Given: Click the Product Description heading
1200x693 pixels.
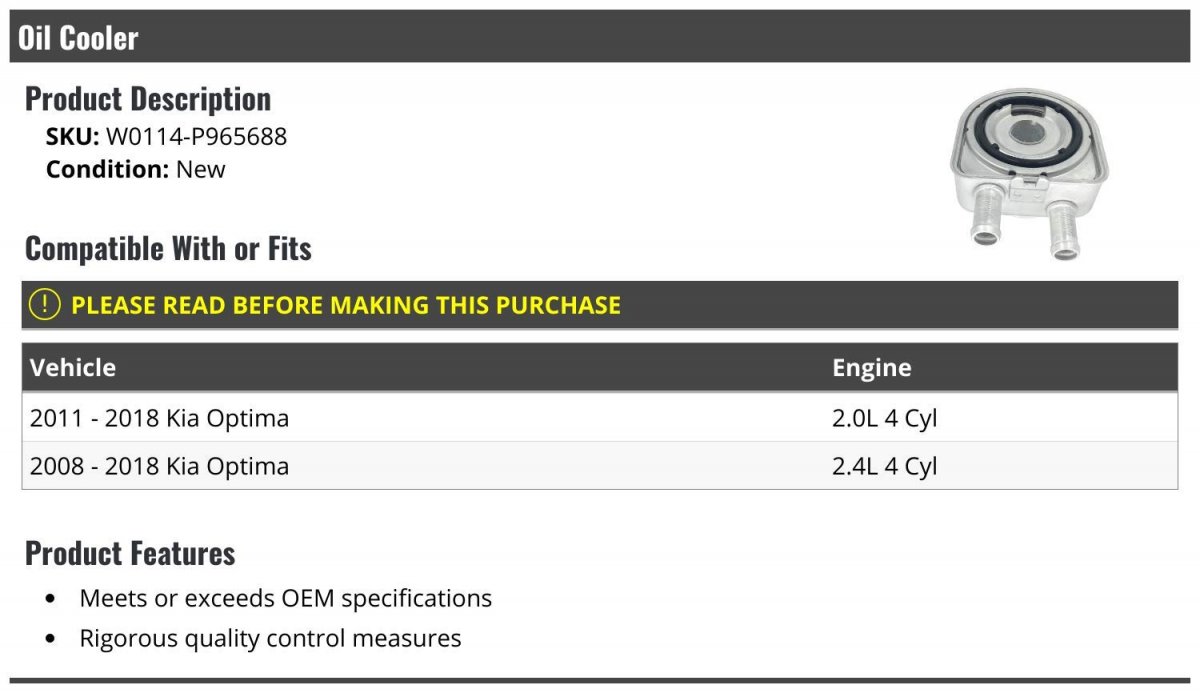Looking at the screenshot, I should click(x=148, y=99).
